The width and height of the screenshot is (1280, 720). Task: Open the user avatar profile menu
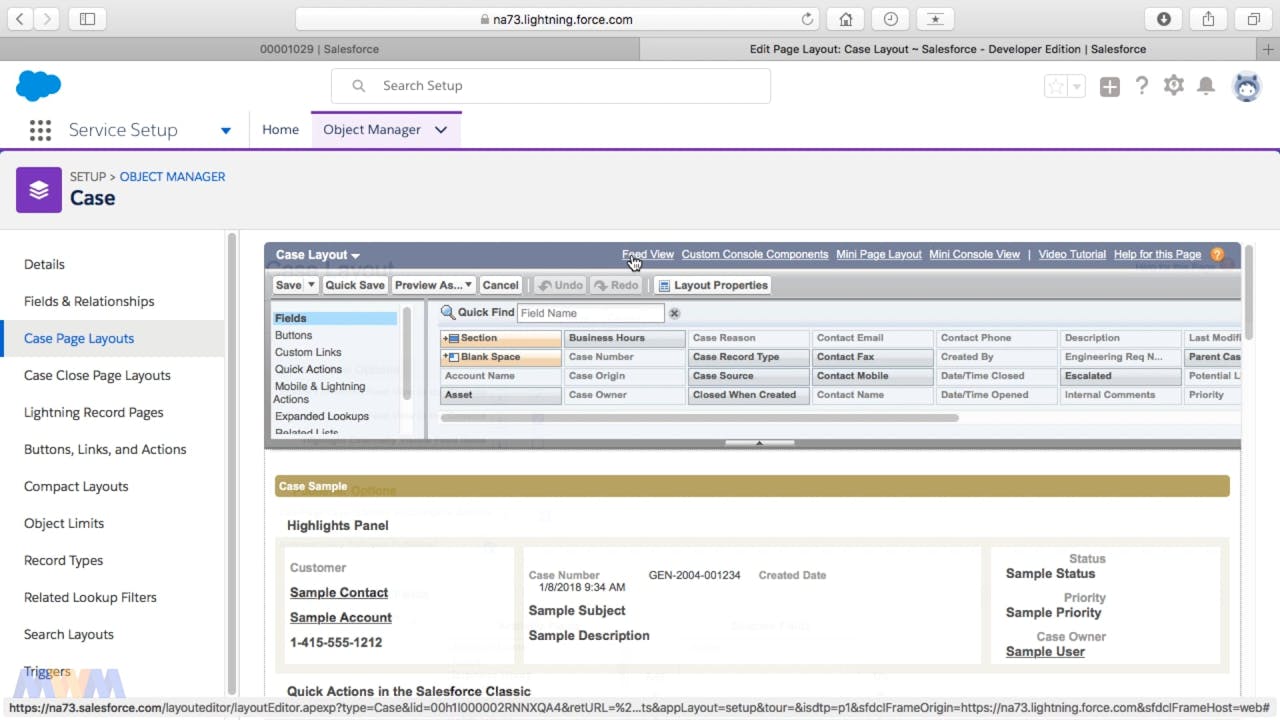click(x=1247, y=87)
